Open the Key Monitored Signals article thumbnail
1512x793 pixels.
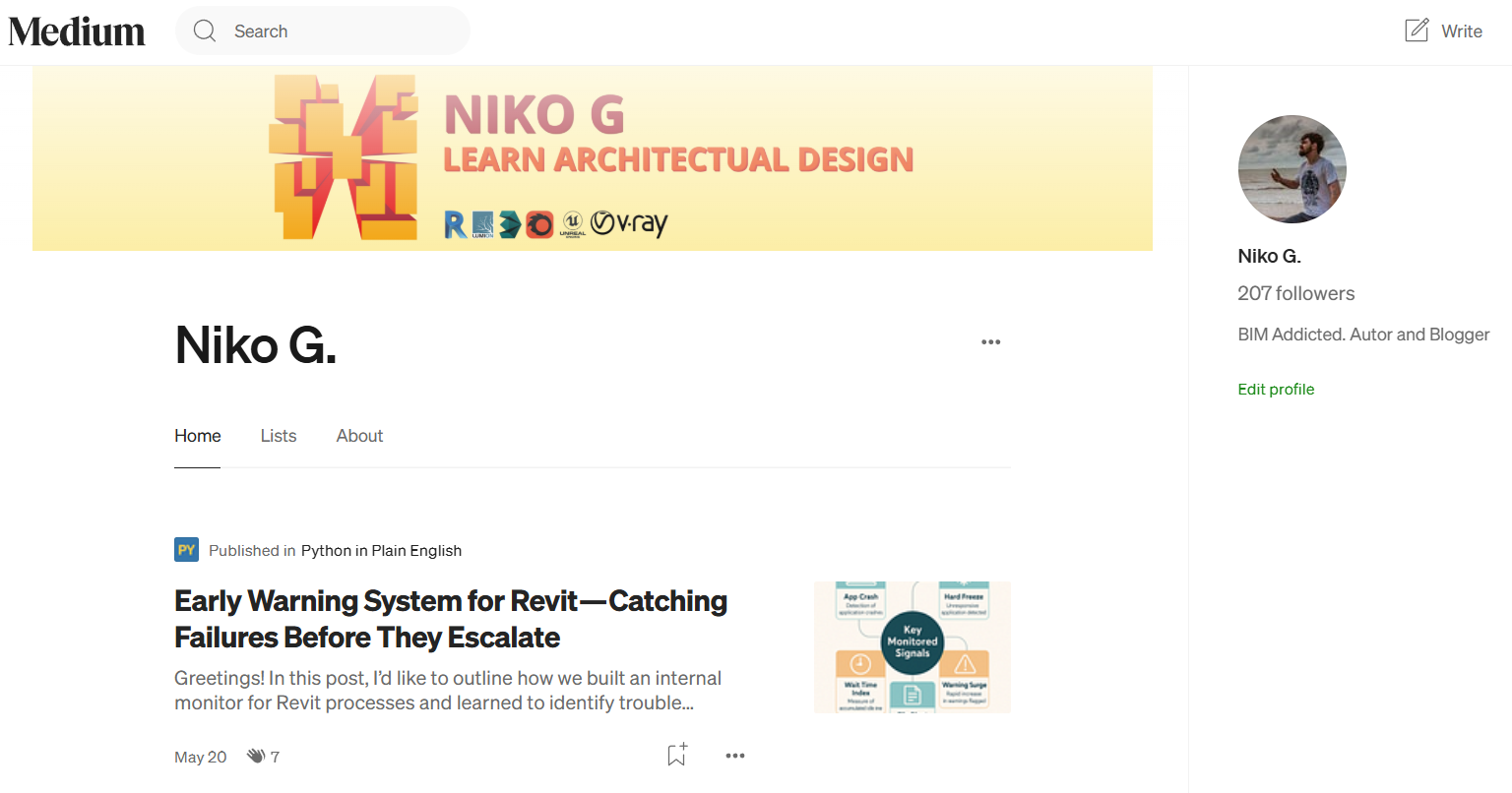(913, 647)
